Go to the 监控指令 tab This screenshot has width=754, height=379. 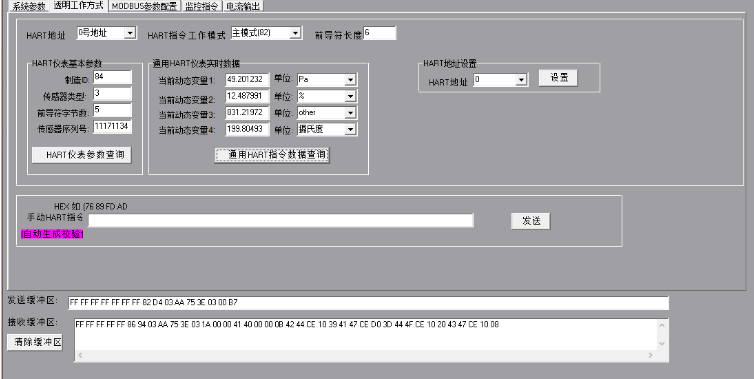(202, 6)
